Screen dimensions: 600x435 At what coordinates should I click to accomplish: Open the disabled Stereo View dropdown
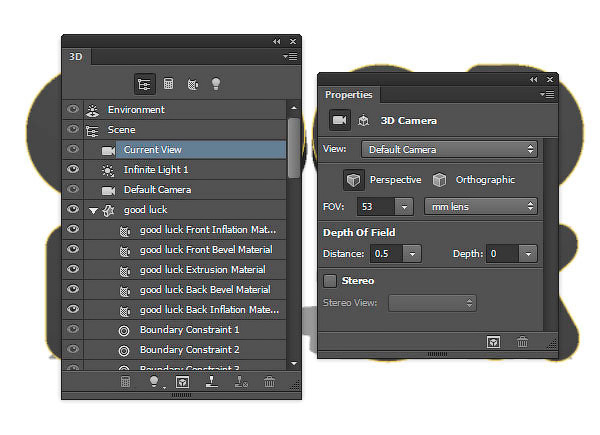coord(432,303)
